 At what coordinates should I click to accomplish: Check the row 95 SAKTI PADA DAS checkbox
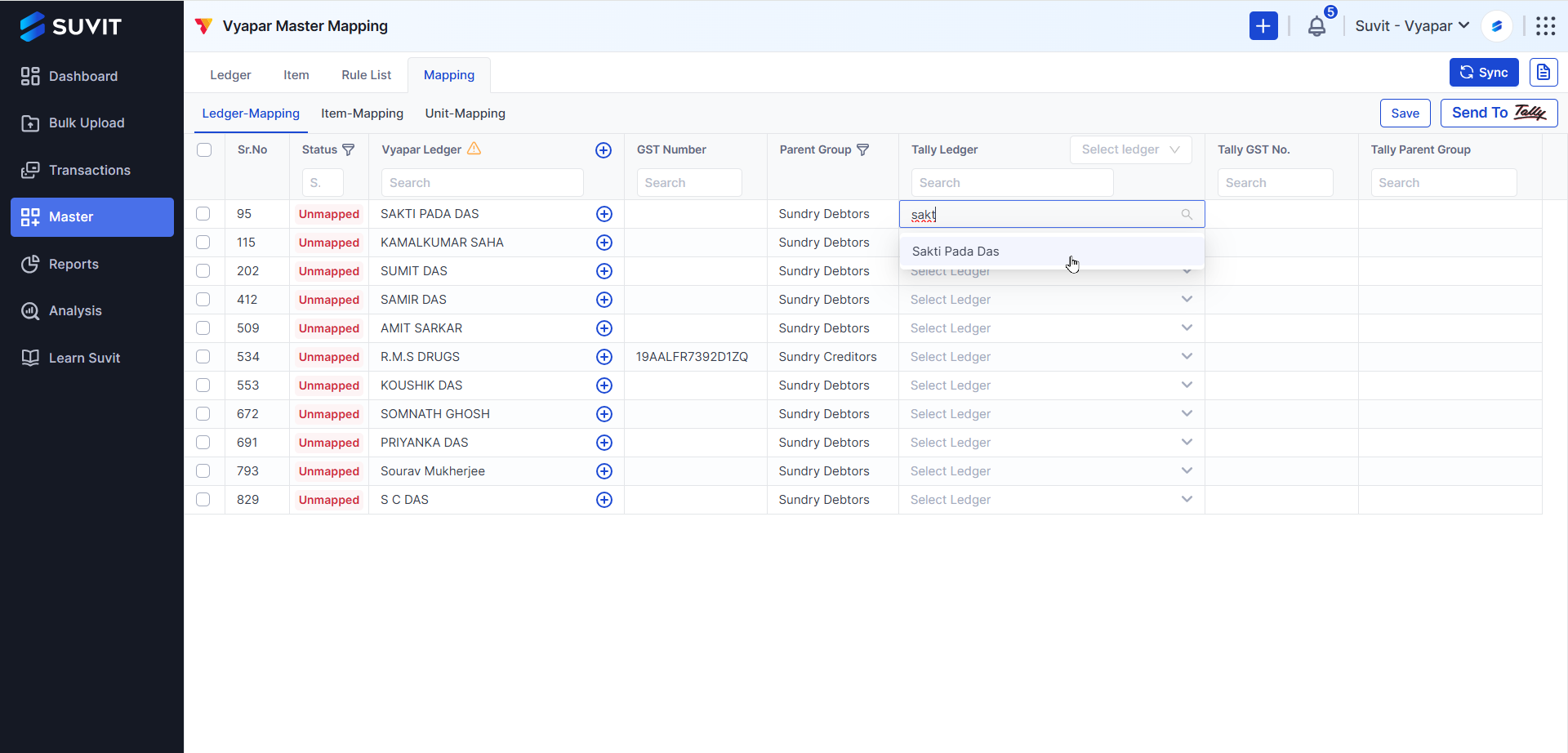[203, 214]
